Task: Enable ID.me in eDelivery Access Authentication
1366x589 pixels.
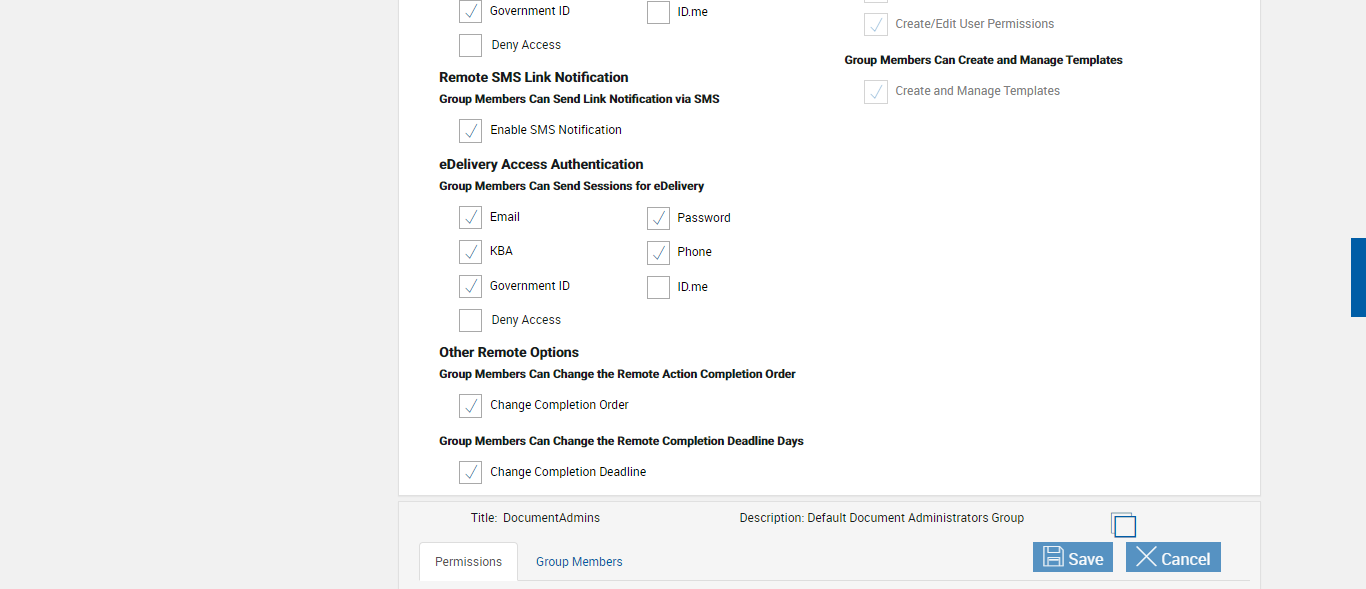Action: [658, 288]
